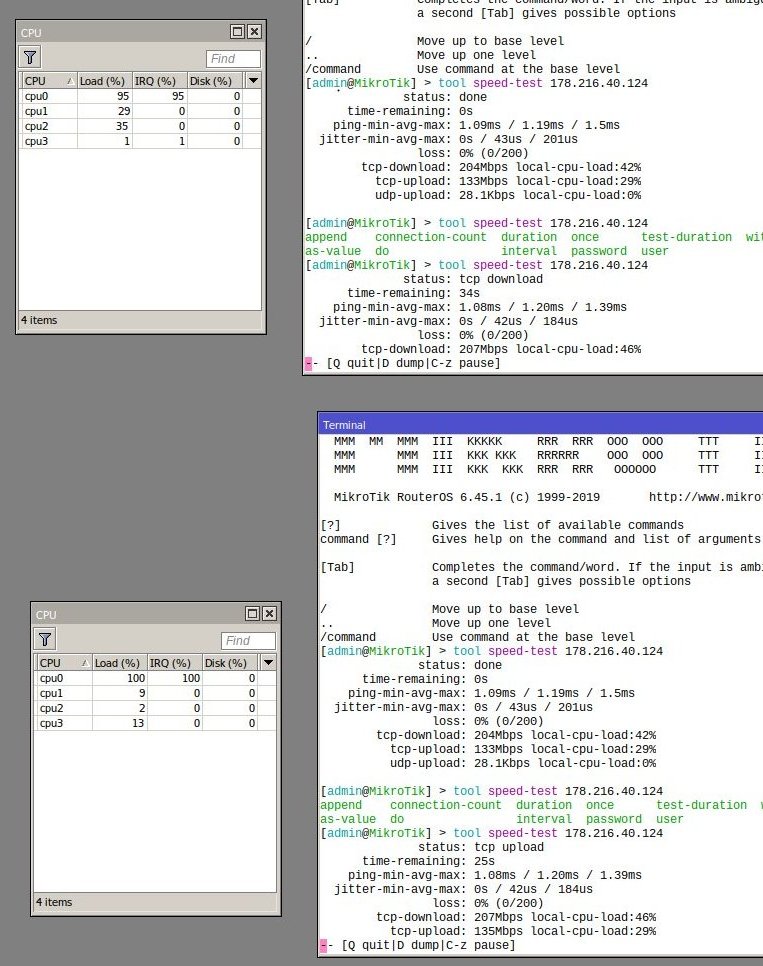This screenshot has height=966, width=763.
Task: Select the cpu2 row in the upper CPU window
Action: click(141, 126)
